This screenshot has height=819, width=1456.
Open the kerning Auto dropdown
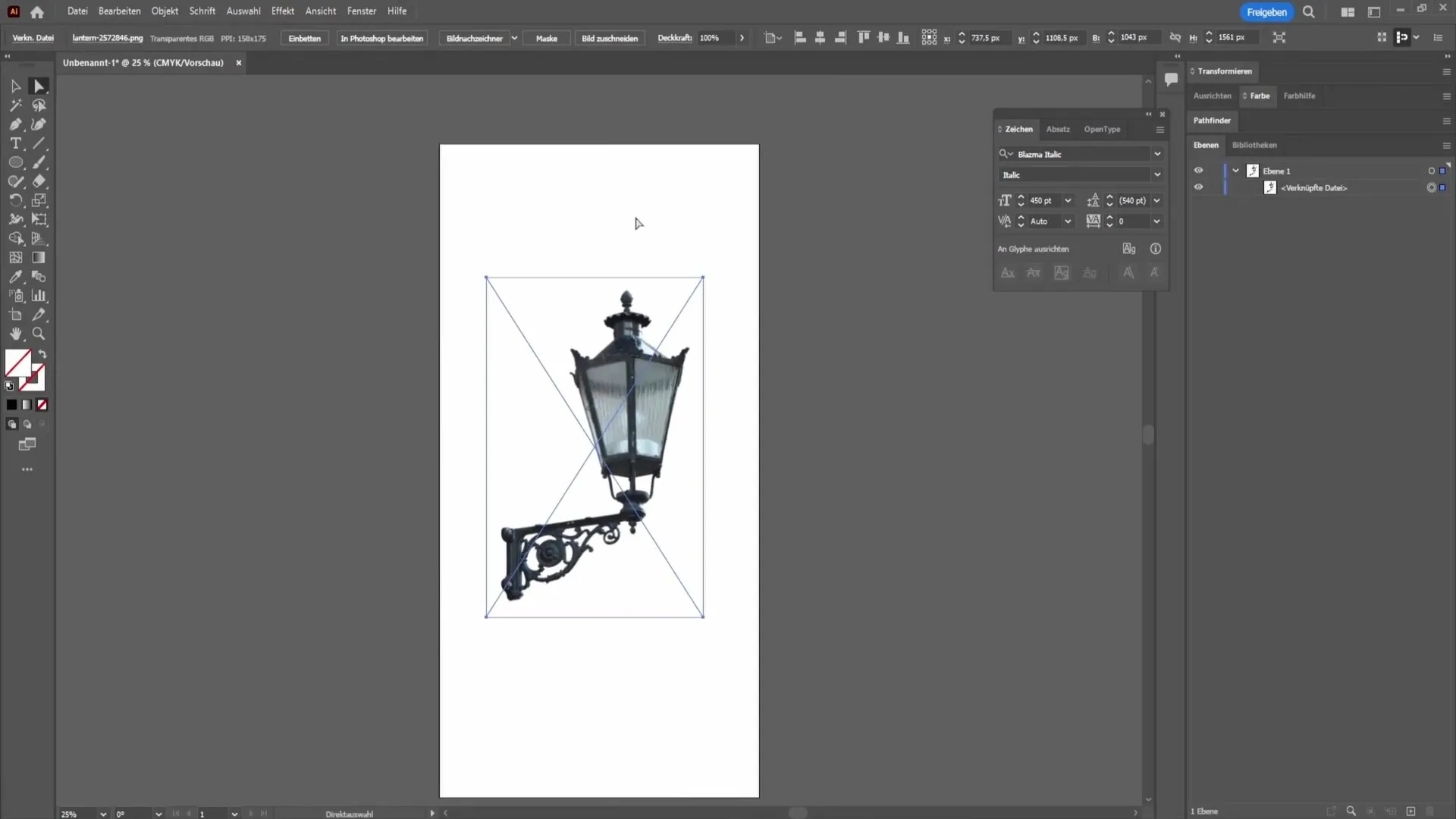click(x=1068, y=221)
